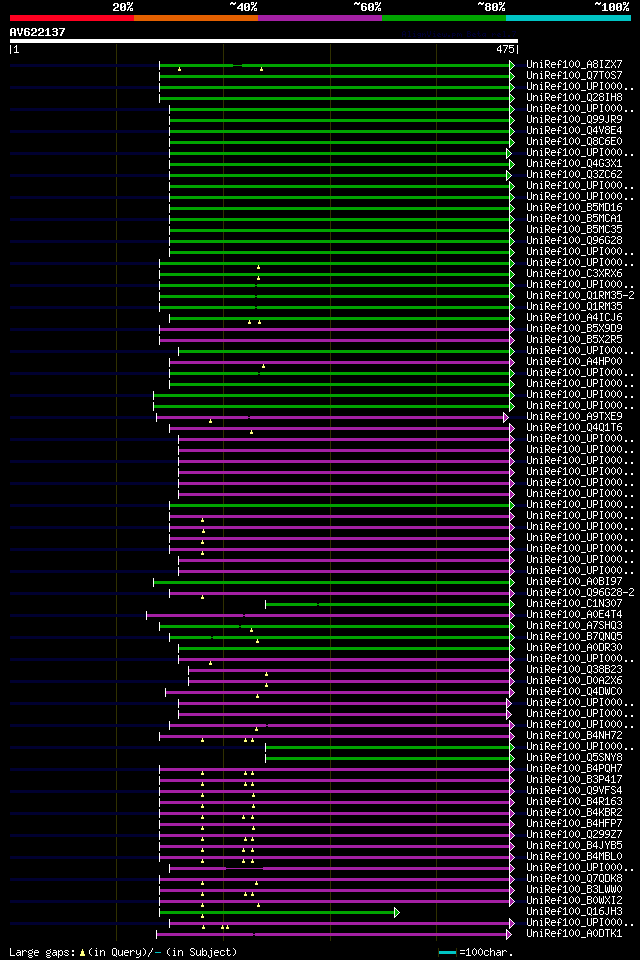Click the UniRef100_A4ICJ6 entry name
640x960 pixels.
click(x=574, y=318)
